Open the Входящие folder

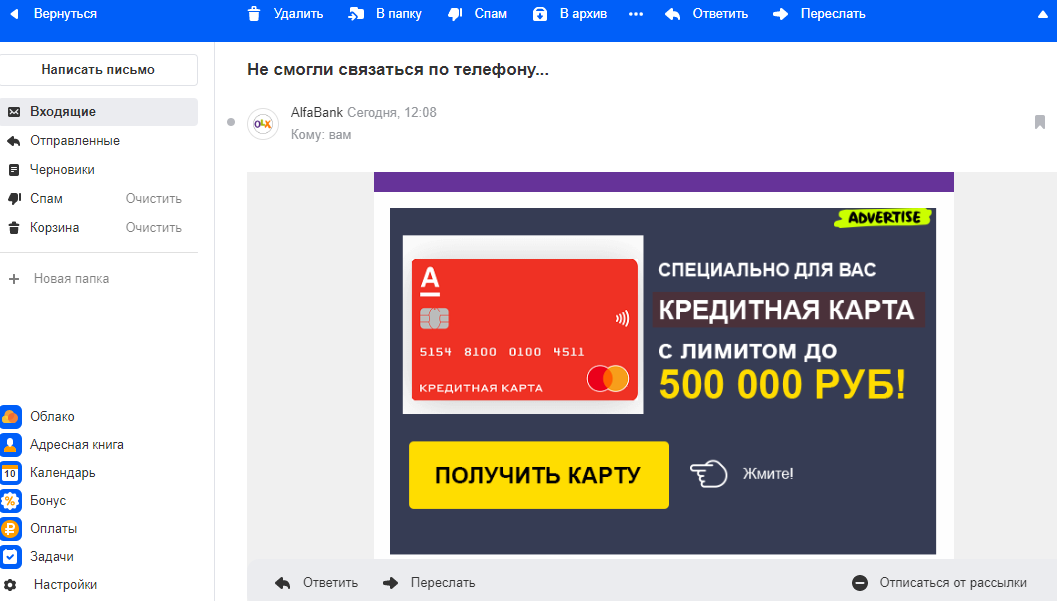pyautogui.click(x=98, y=112)
